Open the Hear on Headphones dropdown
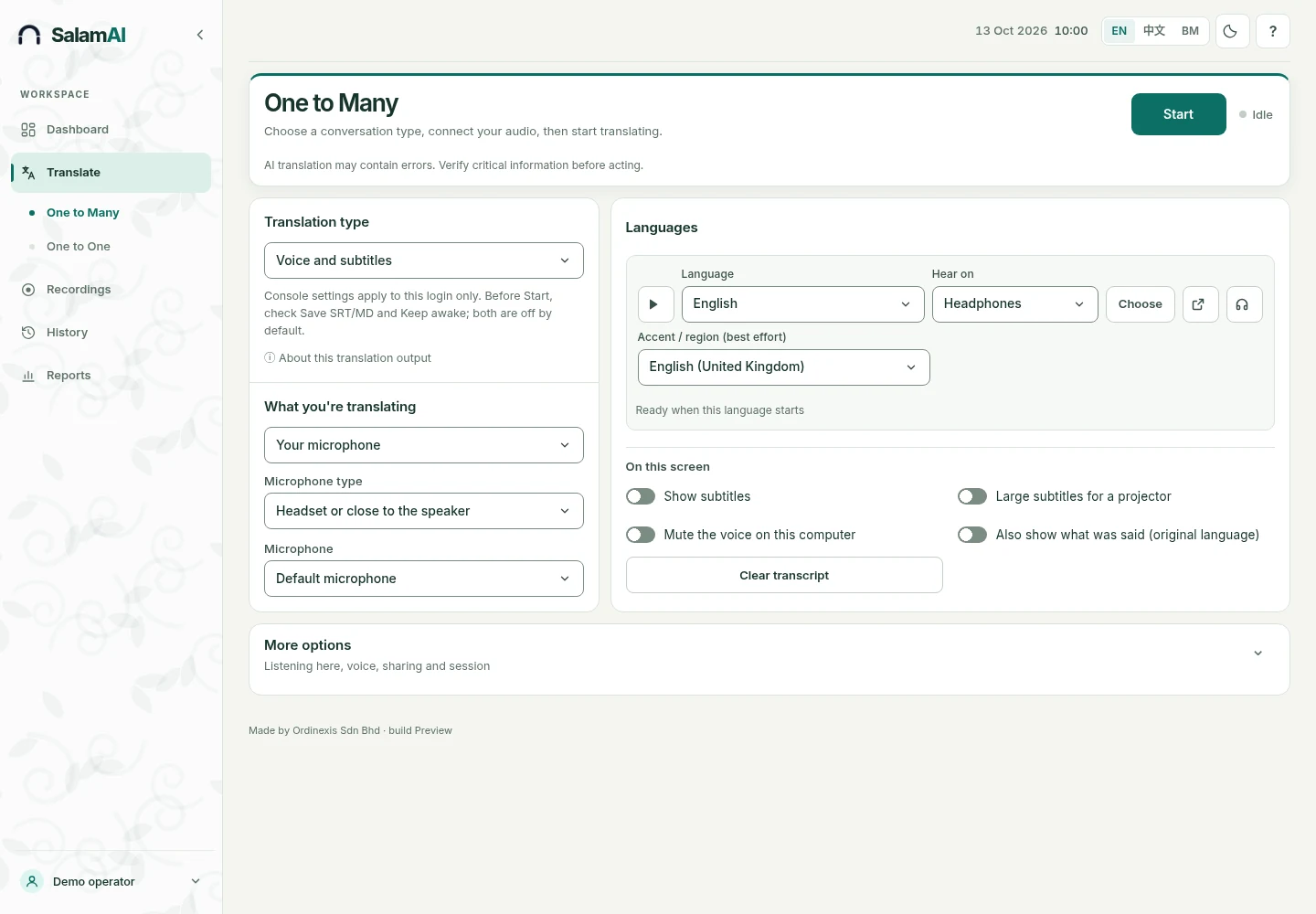Image resolution: width=1316 pixels, height=914 pixels. pos(1014,304)
